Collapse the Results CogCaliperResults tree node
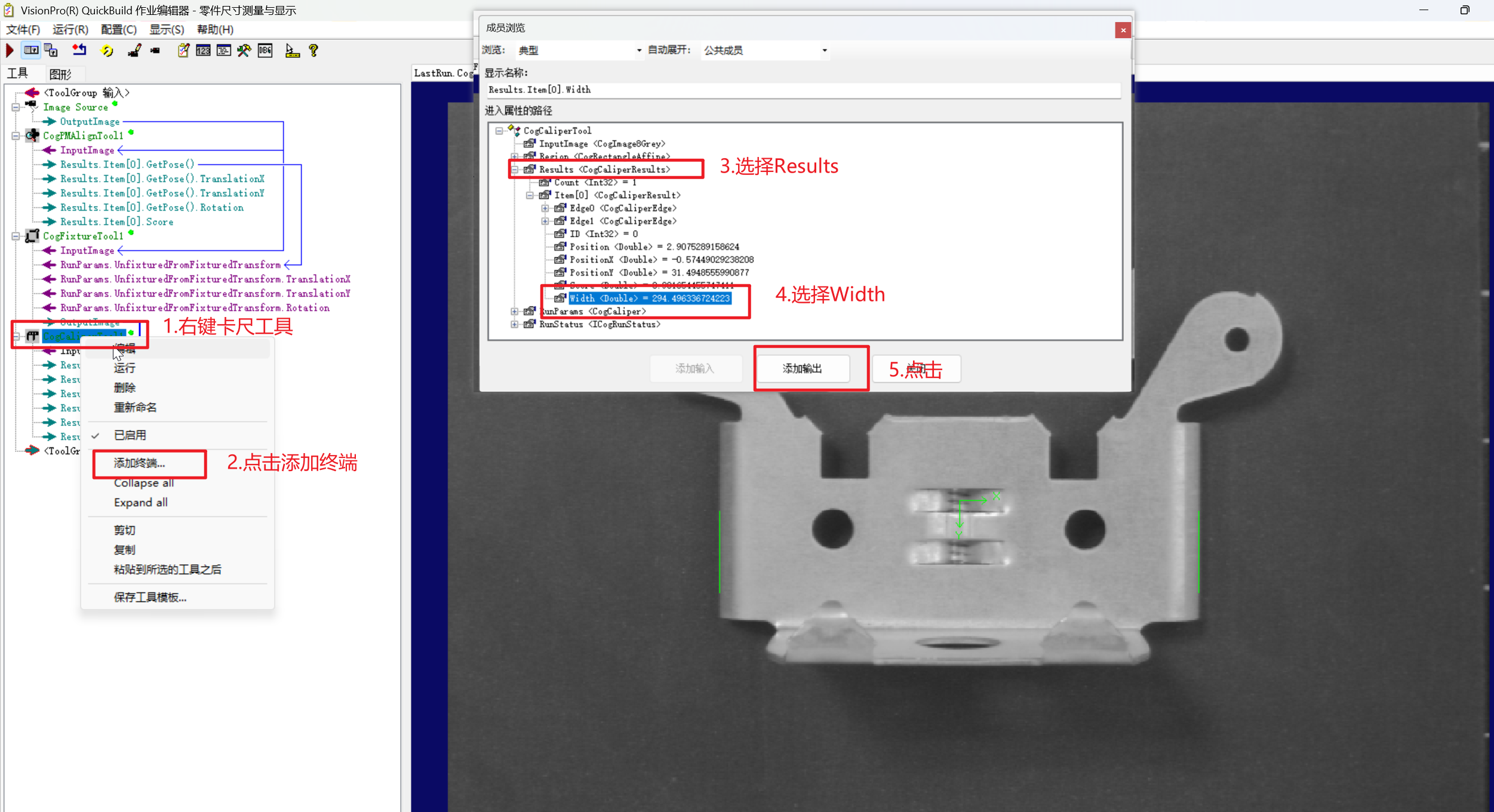This screenshot has height=812, width=1494. [x=515, y=170]
